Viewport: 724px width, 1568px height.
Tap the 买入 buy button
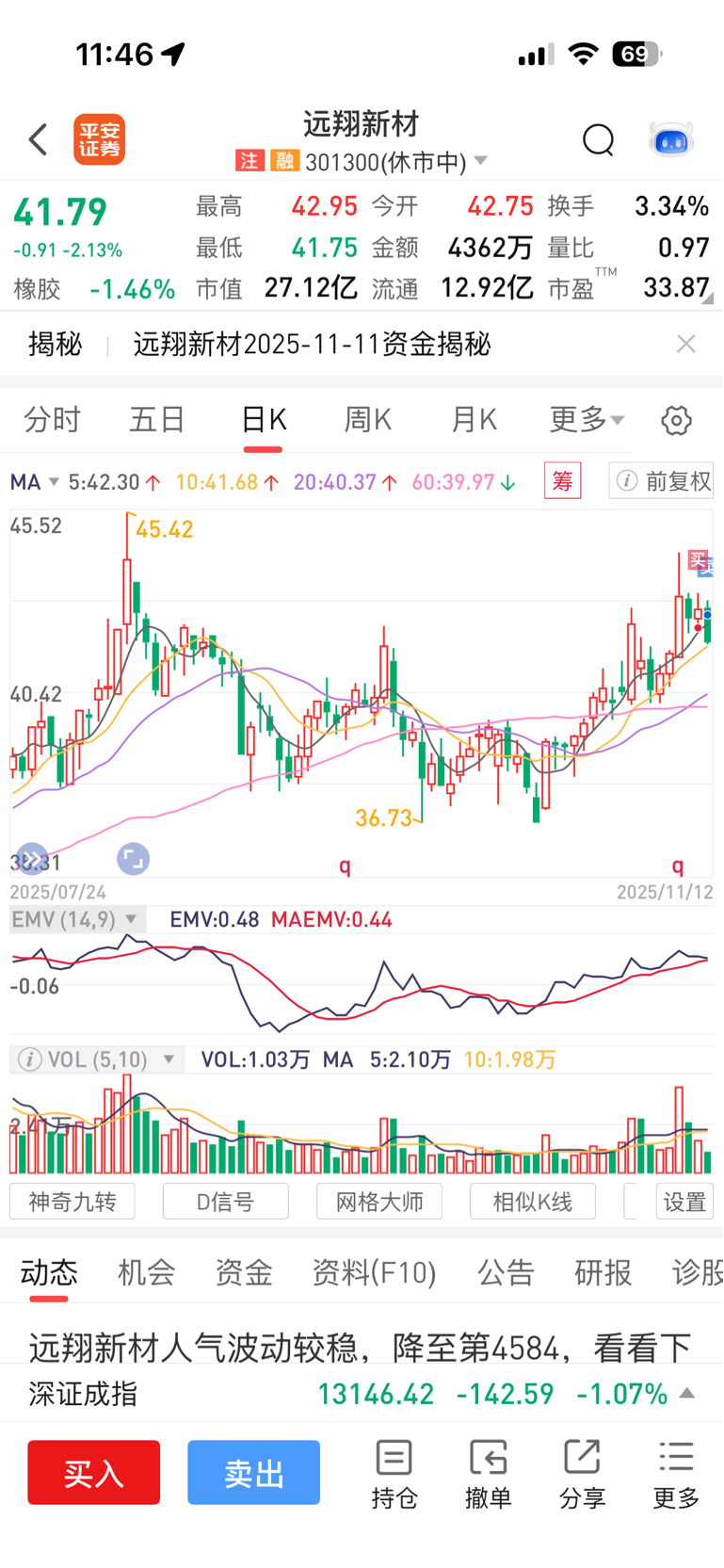93,1472
